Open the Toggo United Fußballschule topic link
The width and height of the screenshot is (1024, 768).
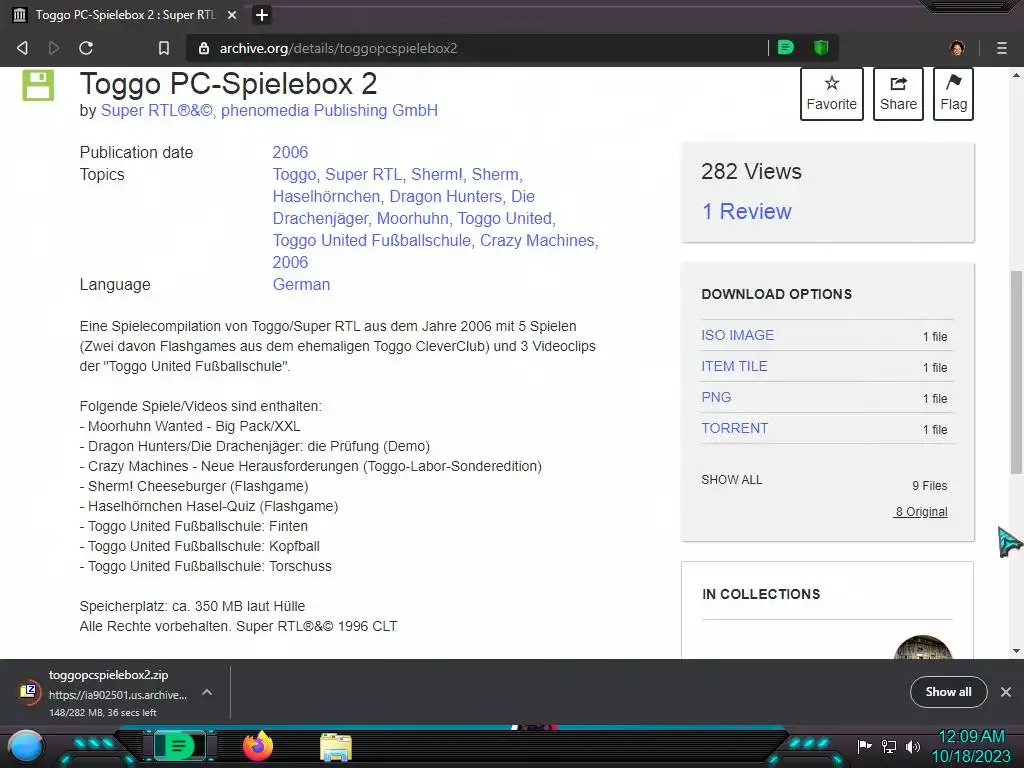(372, 240)
